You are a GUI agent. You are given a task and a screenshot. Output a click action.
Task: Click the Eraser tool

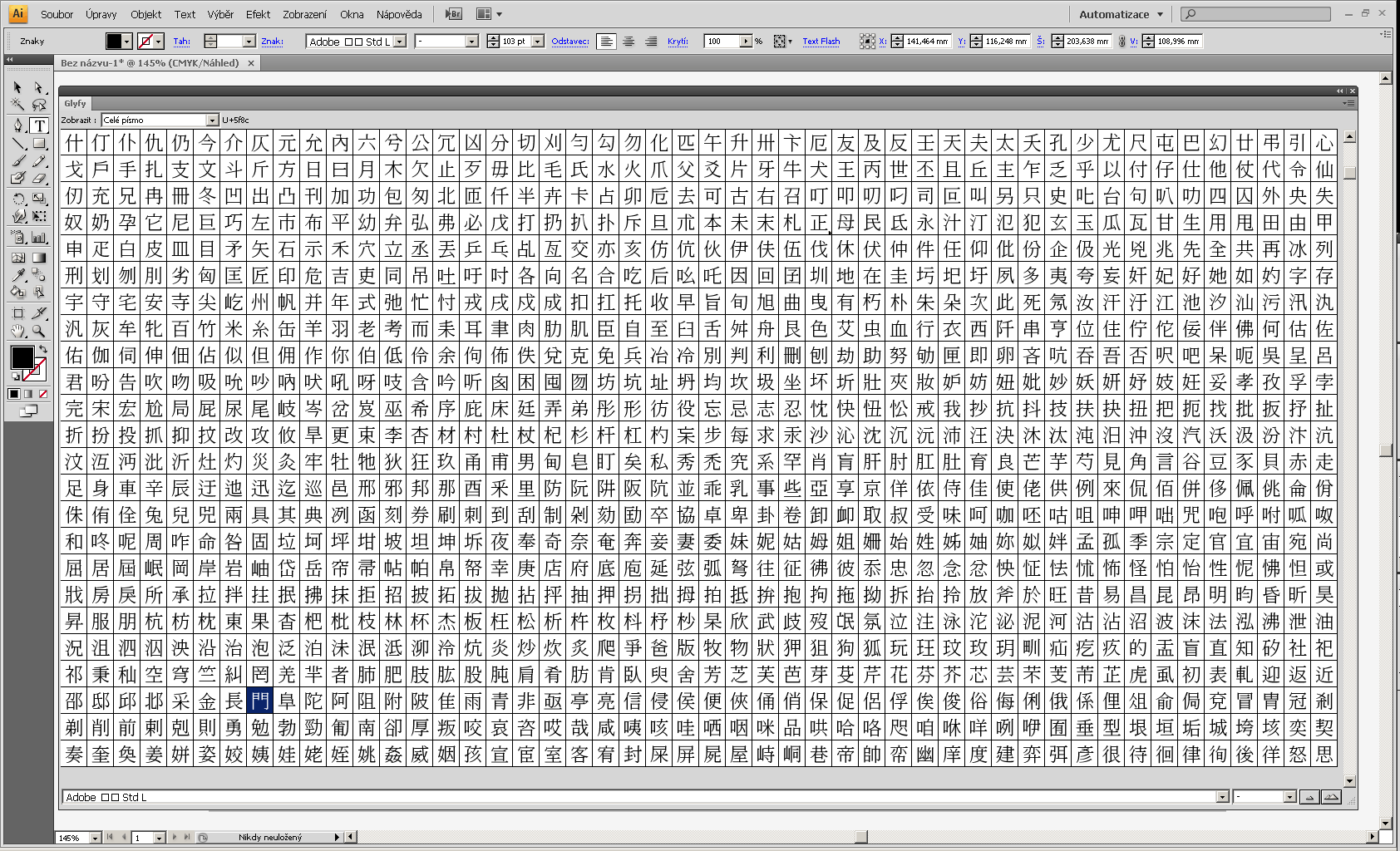tap(38, 178)
